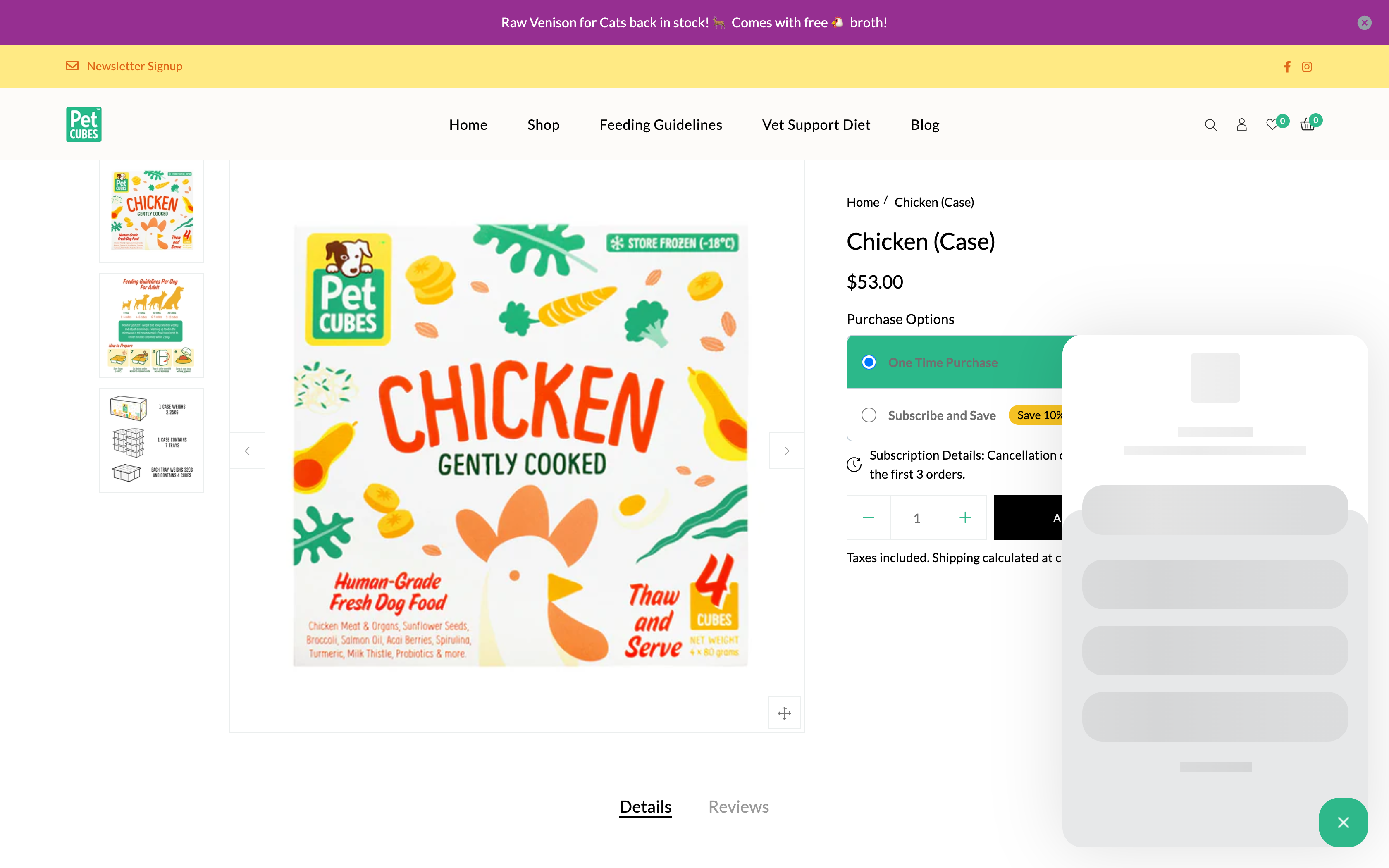Viewport: 1389px width, 868px height.
Task: Show next product image arrow
Action: [786, 451]
